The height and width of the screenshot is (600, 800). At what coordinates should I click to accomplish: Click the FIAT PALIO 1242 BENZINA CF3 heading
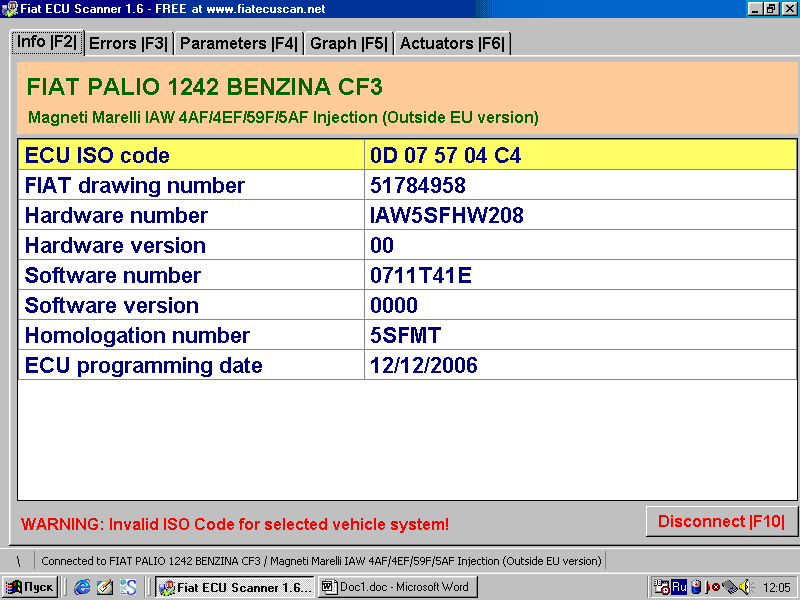(x=205, y=87)
